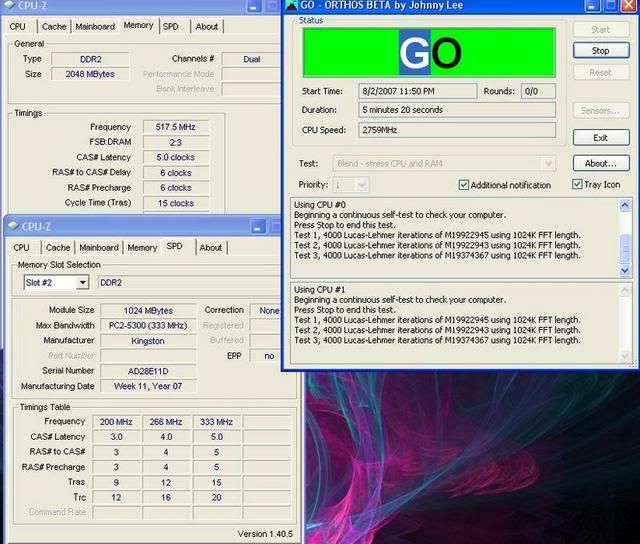Click the CPU #0 log scrollbar down arrow
Viewport: 640px width, 544px height.
click(625, 272)
